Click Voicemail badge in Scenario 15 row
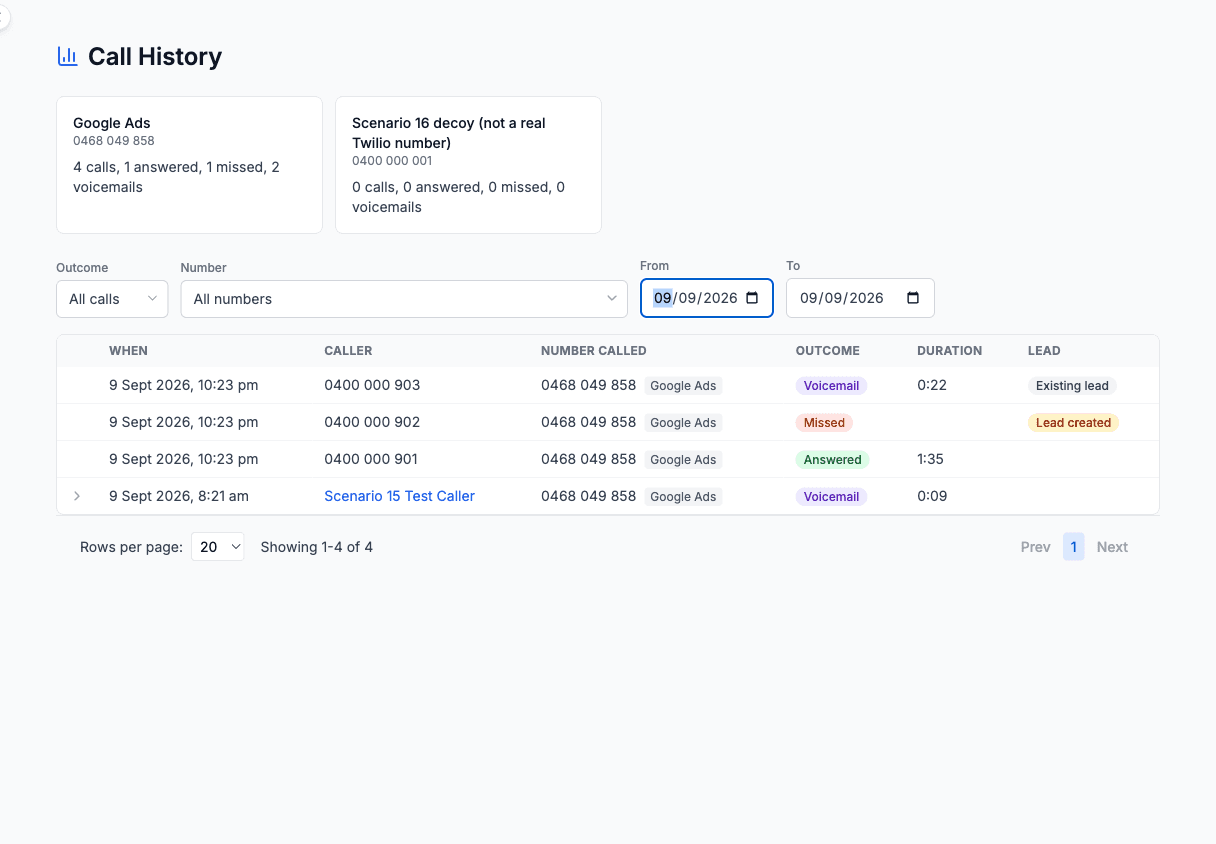 coord(831,496)
